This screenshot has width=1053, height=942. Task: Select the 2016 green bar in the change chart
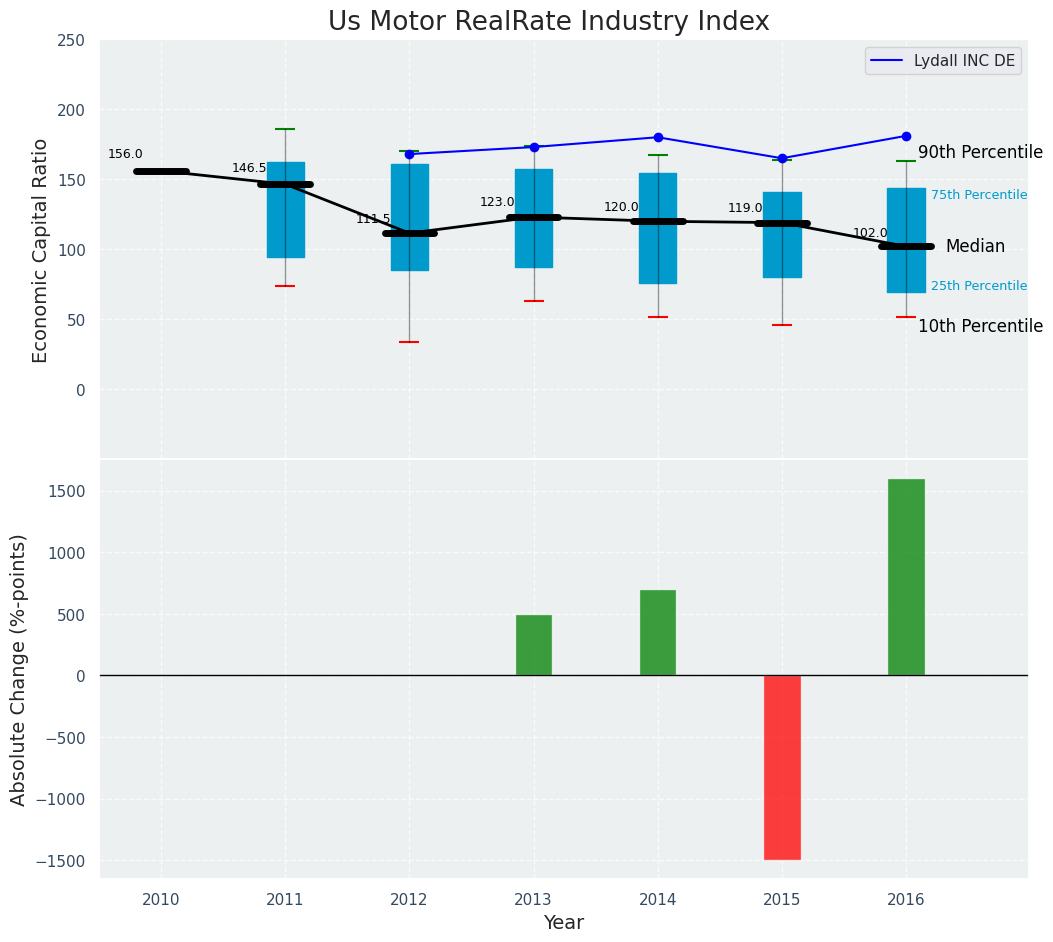pyautogui.click(x=906, y=577)
